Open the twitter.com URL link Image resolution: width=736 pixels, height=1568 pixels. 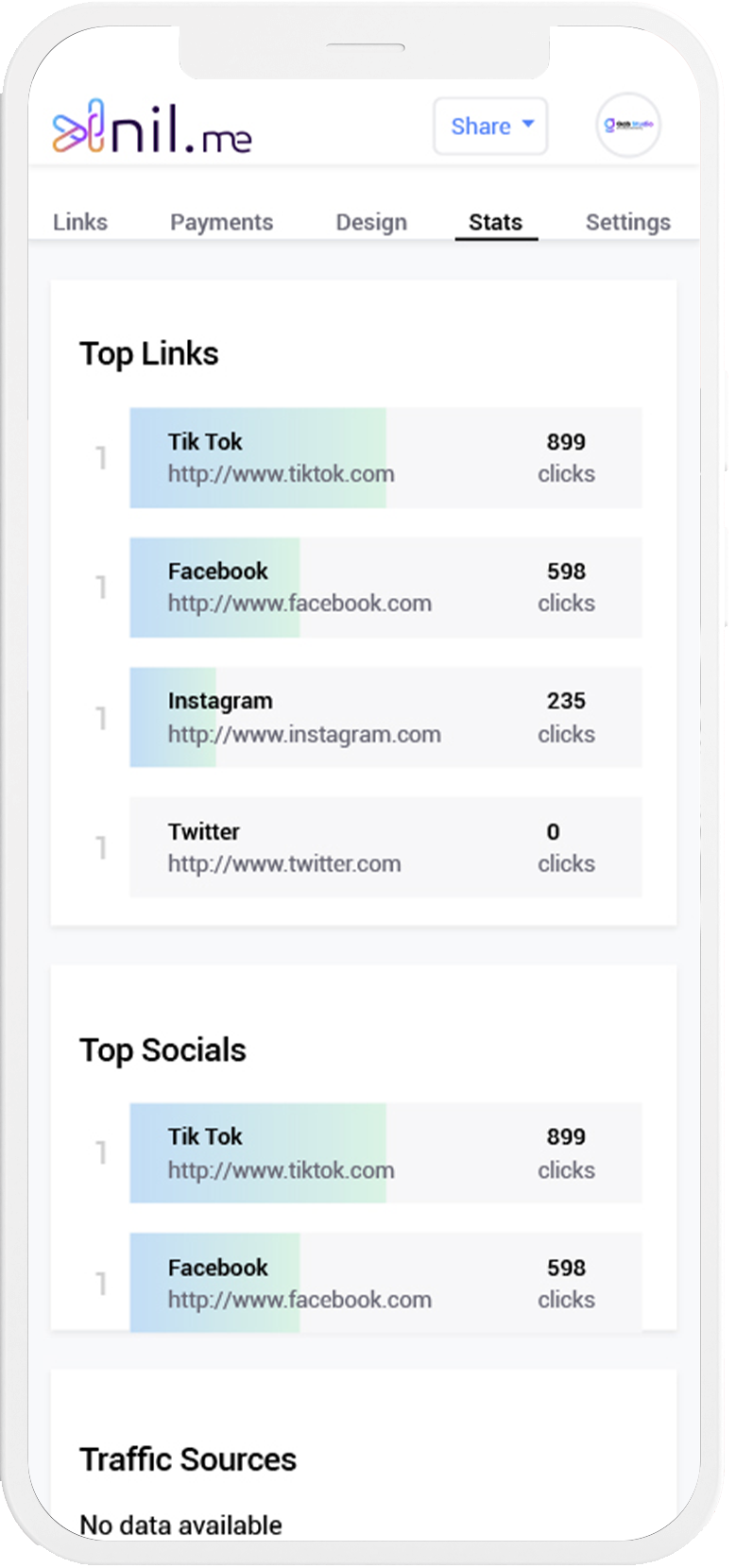pos(284,864)
